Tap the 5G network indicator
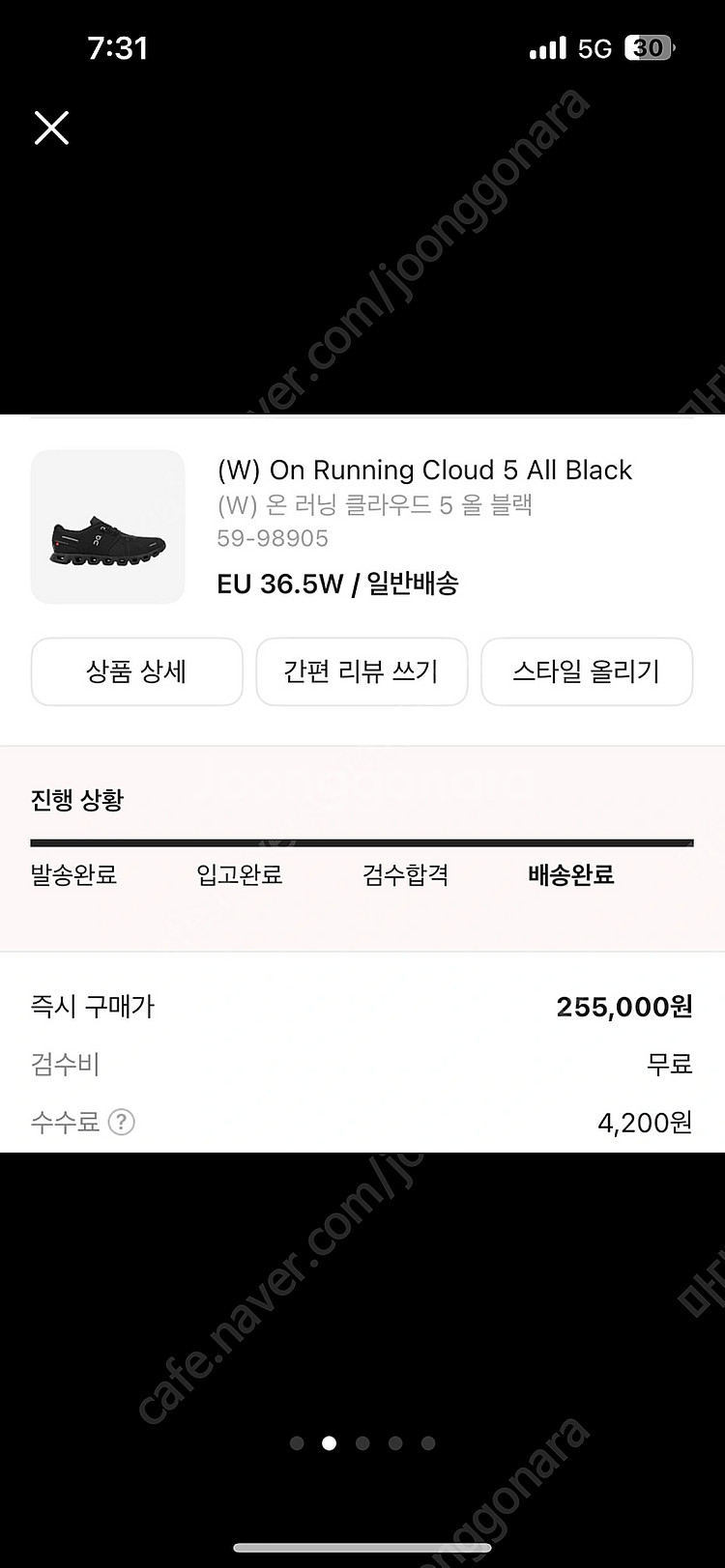 click(x=594, y=48)
